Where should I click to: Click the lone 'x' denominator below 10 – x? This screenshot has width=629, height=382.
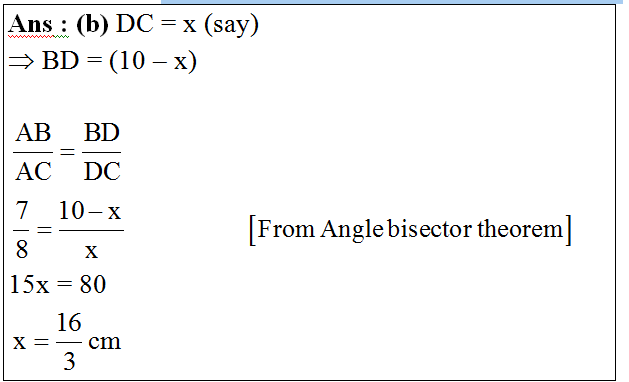[x=91, y=251]
